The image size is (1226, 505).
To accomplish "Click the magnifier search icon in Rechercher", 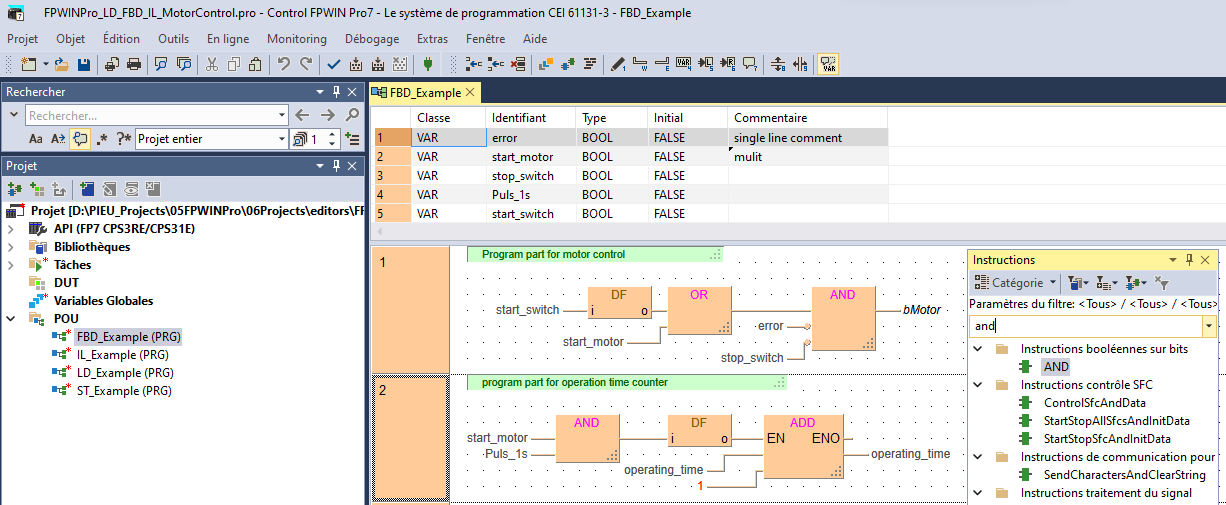I will [x=352, y=115].
